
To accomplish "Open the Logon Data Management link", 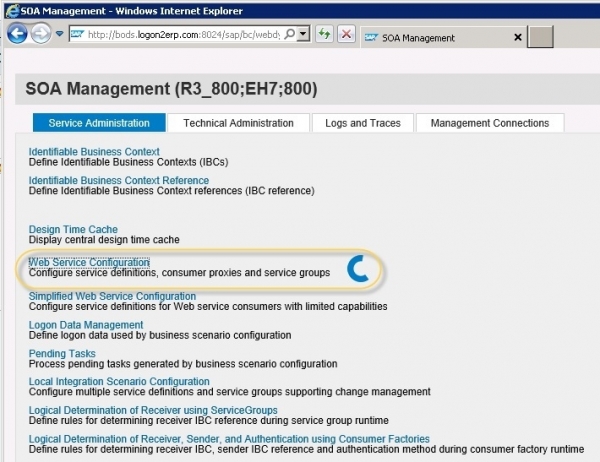I will pyautogui.click(x=86, y=325).
